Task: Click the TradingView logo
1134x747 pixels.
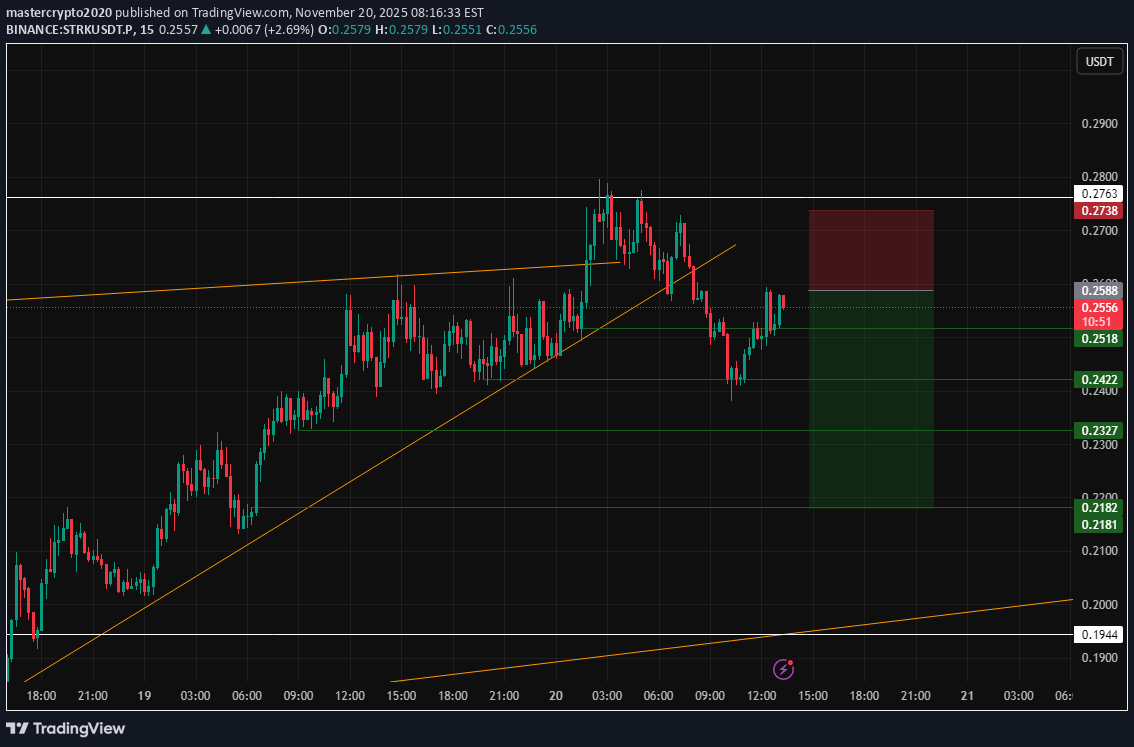Action: pos(66,728)
